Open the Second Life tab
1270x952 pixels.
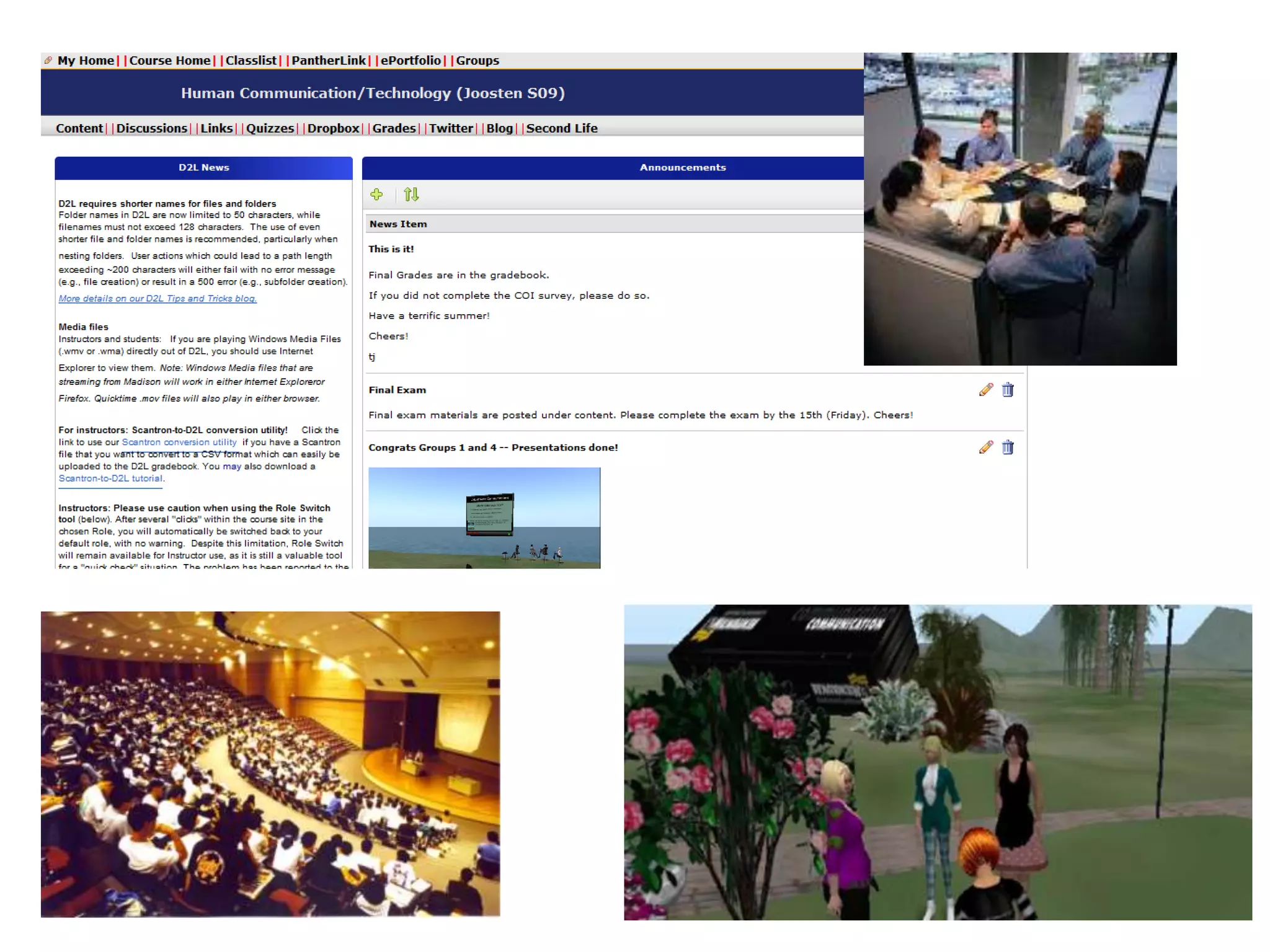pyautogui.click(x=562, y=128)
